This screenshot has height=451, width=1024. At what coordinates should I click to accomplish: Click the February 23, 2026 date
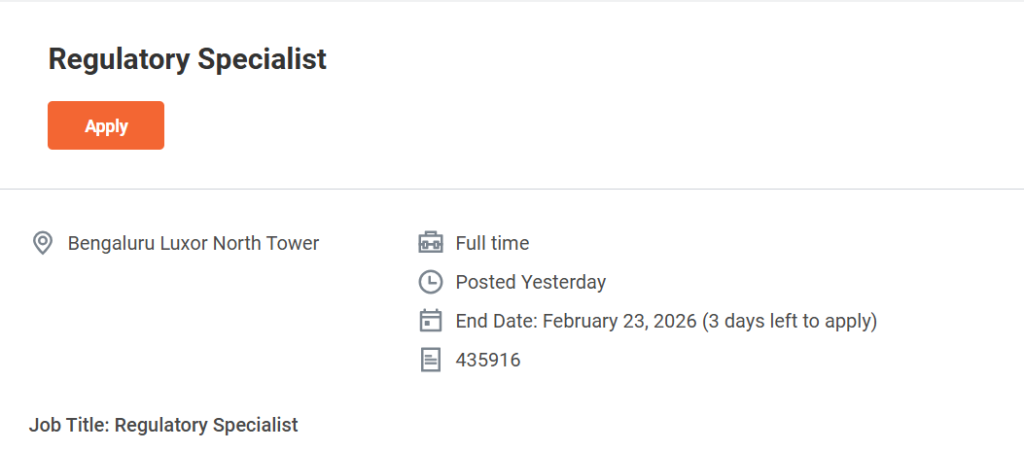(618, 321)
